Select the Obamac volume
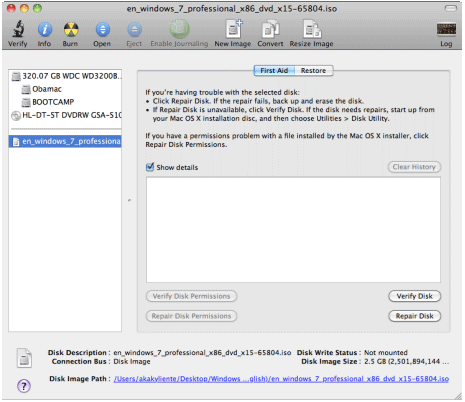The image size is (465, 402). pos(65,89)
